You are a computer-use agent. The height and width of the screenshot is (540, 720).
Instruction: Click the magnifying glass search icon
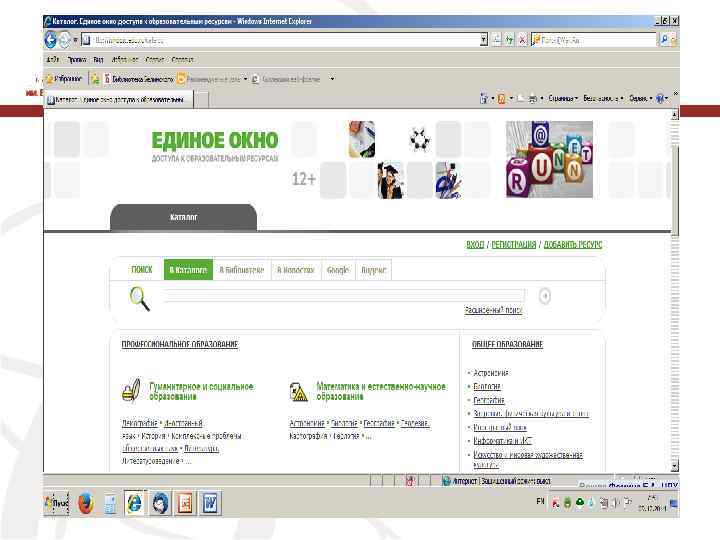click(x=140, y=298)
